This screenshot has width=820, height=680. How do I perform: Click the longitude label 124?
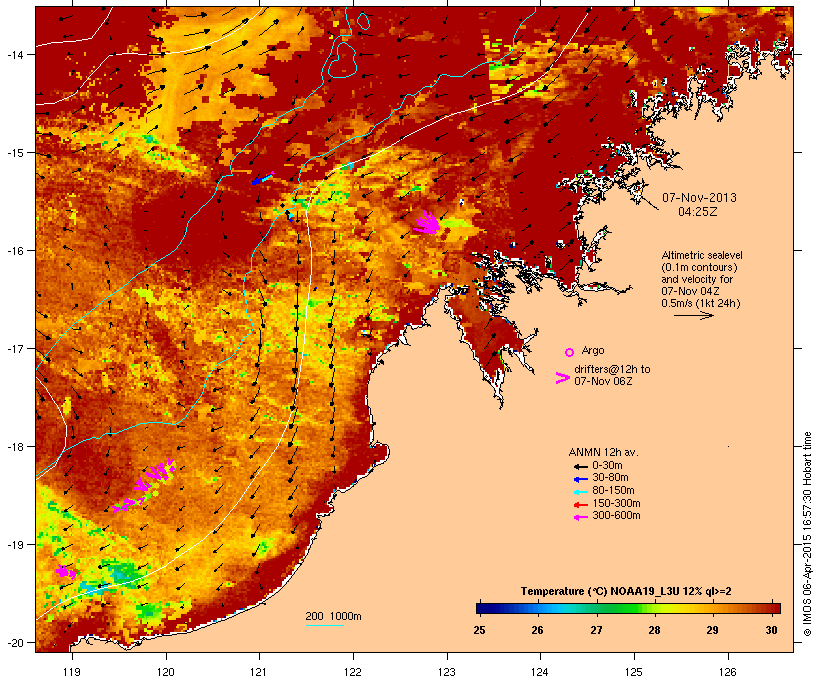[x=540, y=672]
